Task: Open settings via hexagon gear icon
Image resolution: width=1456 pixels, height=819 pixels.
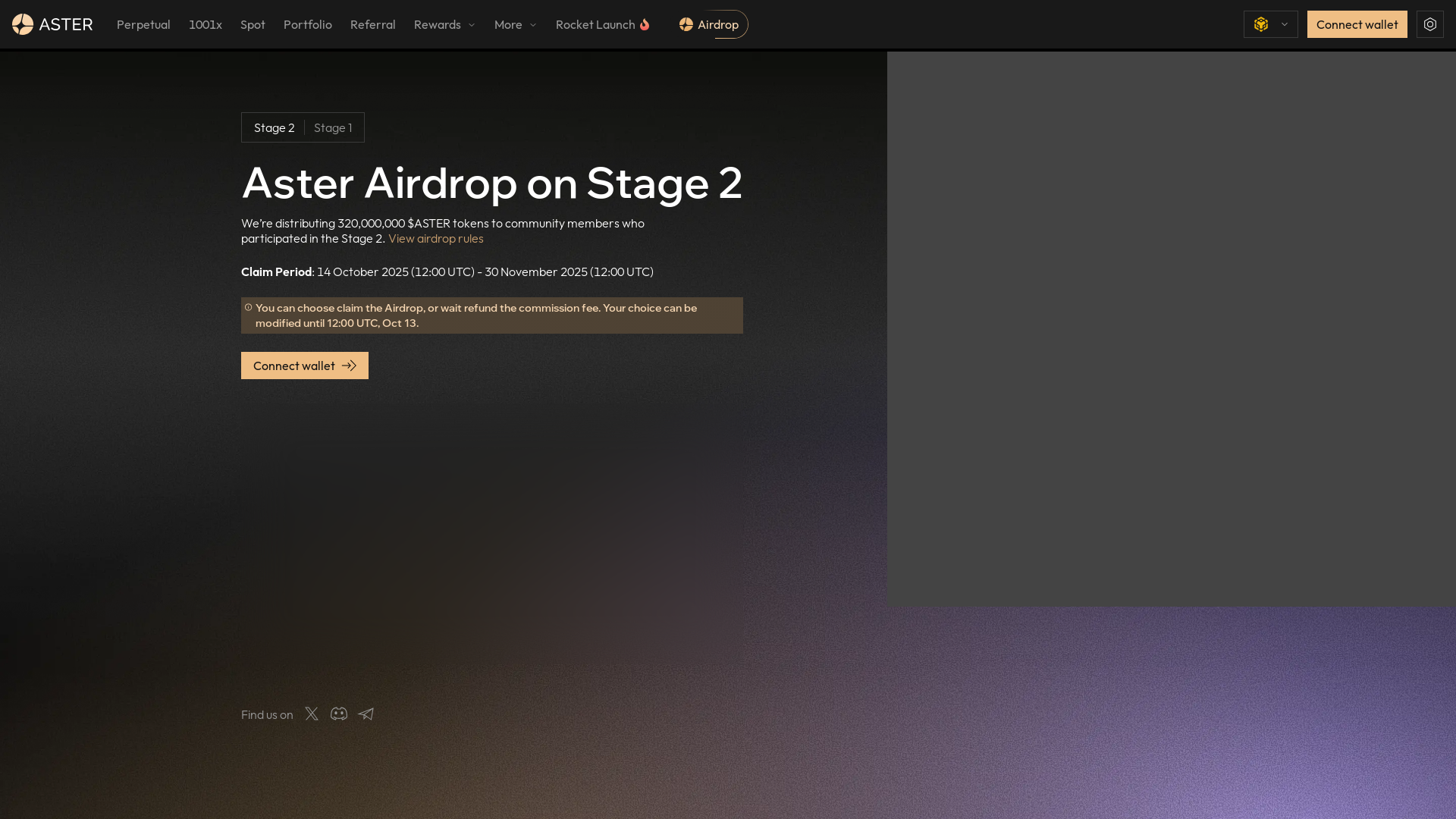Action: (x=1430, y=24)
